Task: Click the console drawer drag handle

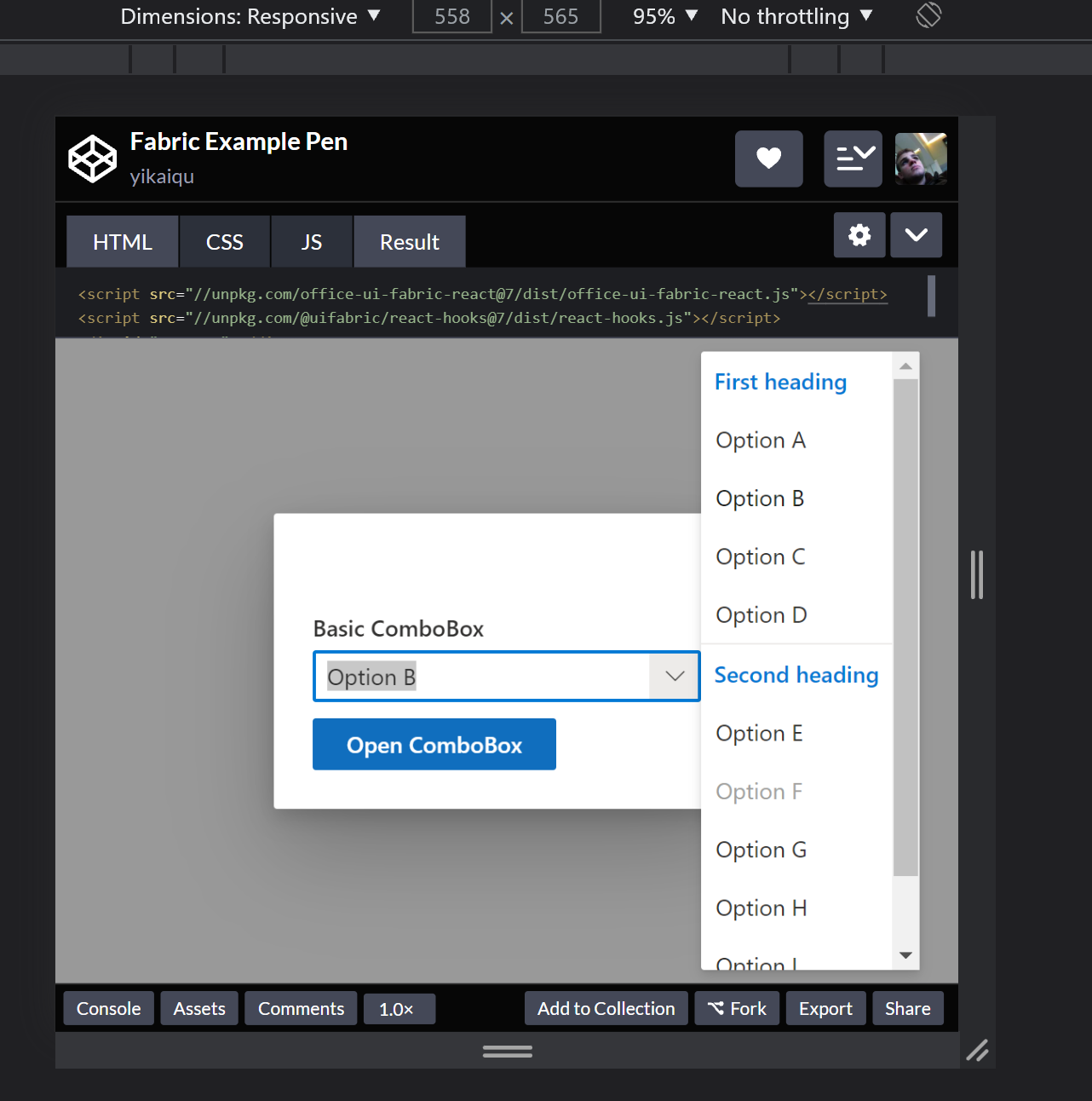Action: (x=507, y=1051)
